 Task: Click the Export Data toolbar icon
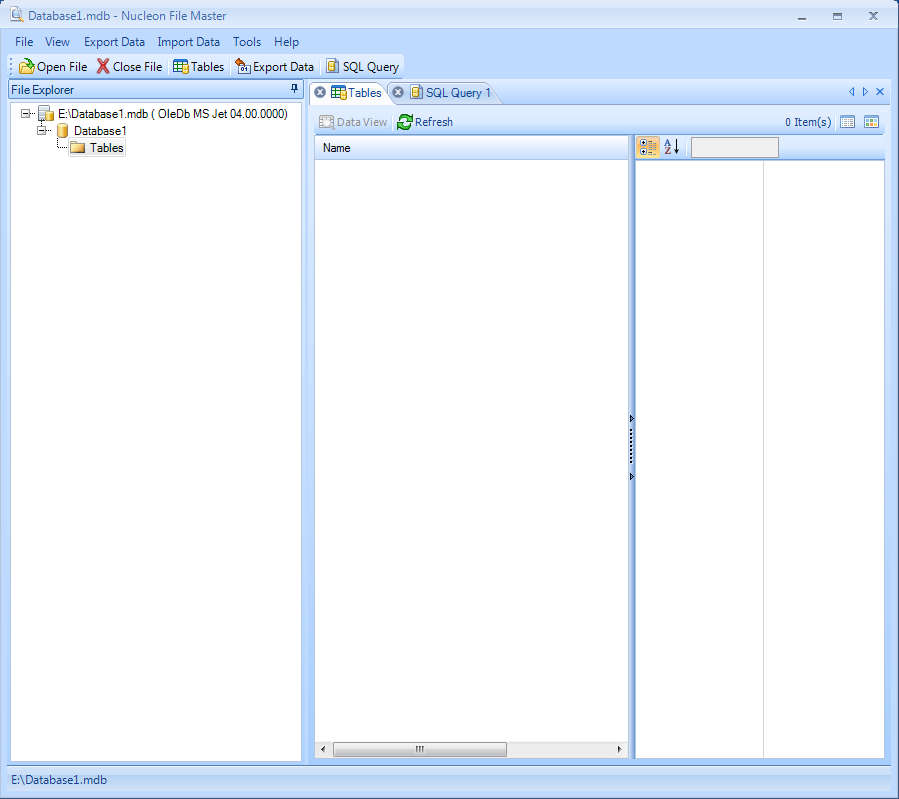tap(242, 67)
